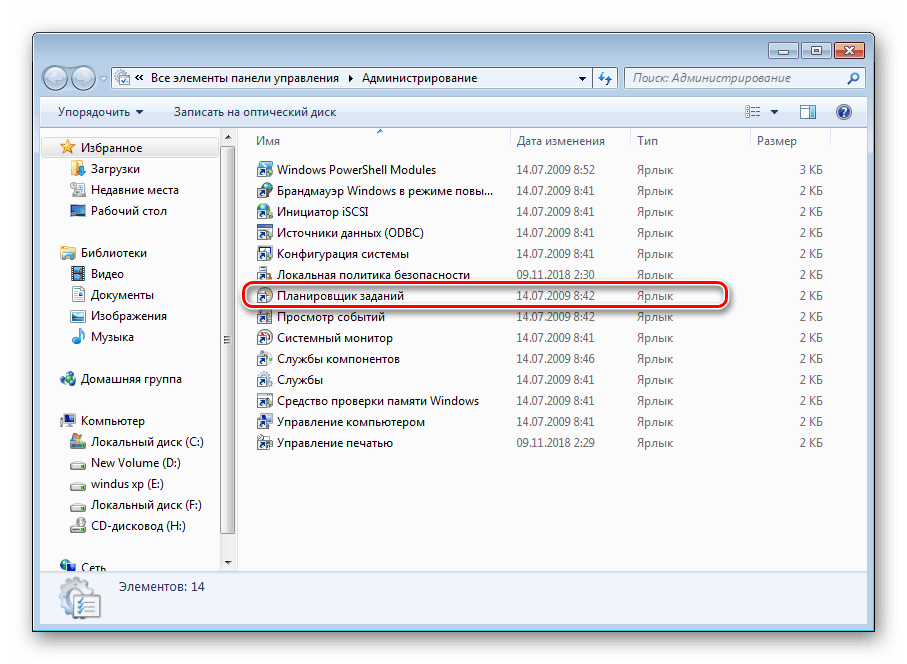Open the Упорядочить menu
This screenshot has height=664, width=907.
[x=100, y=112]
